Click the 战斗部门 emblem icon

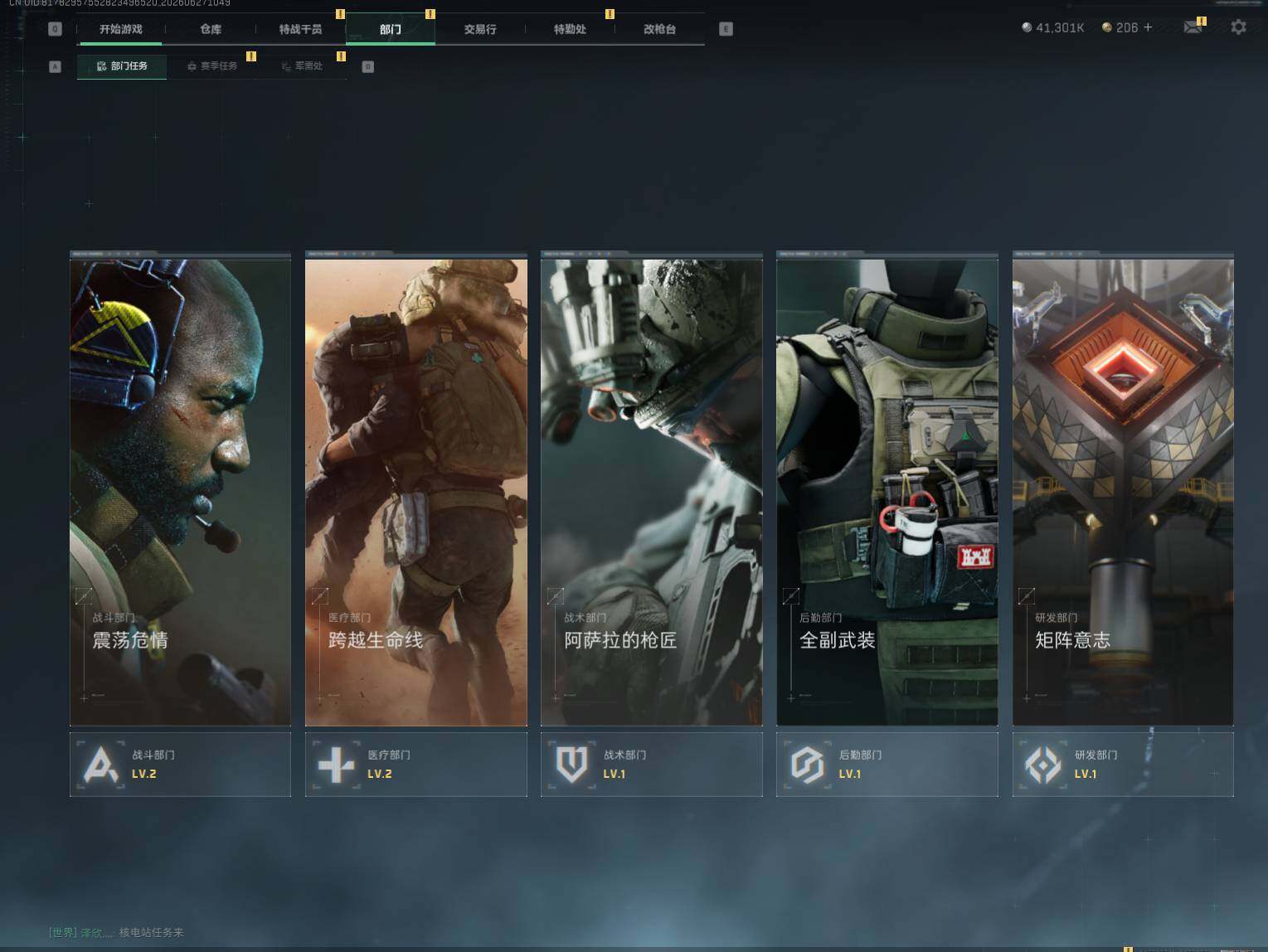tap(101, 765)
